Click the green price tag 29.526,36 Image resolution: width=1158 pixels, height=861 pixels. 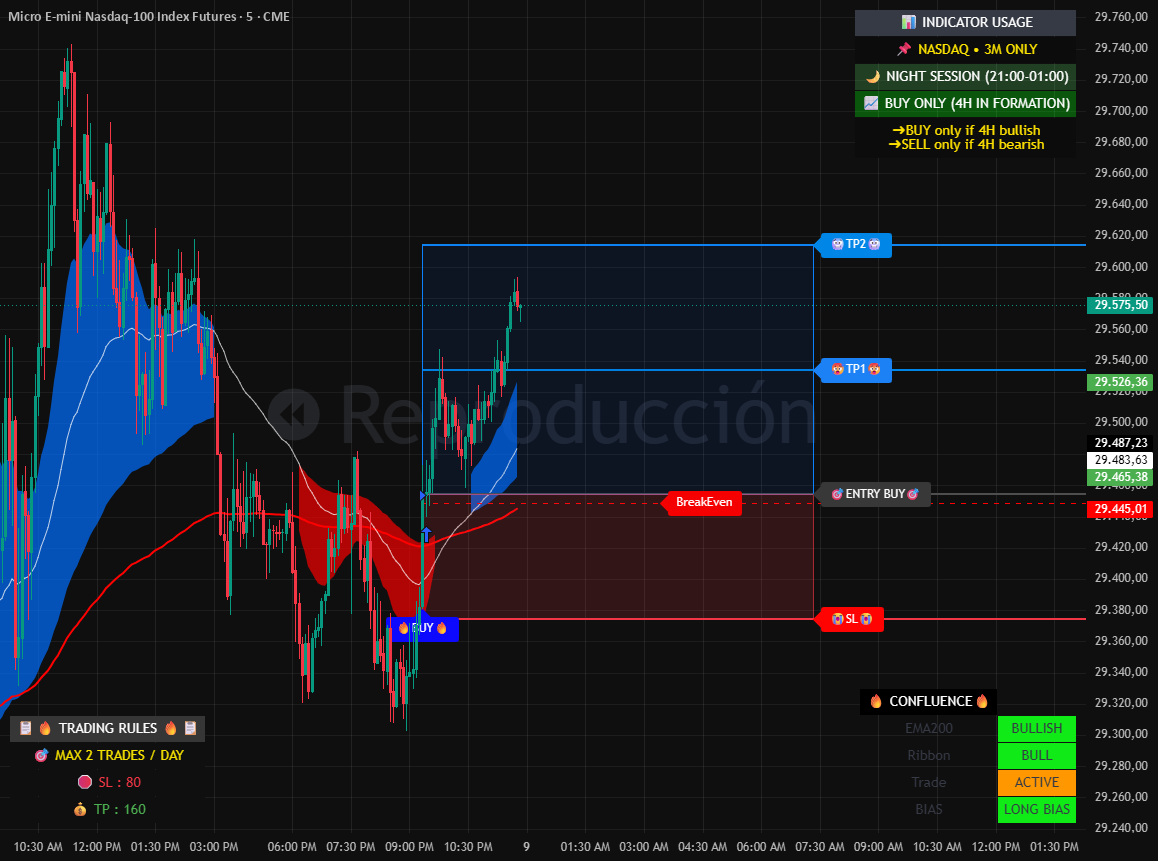click(x=1120, y=382)
